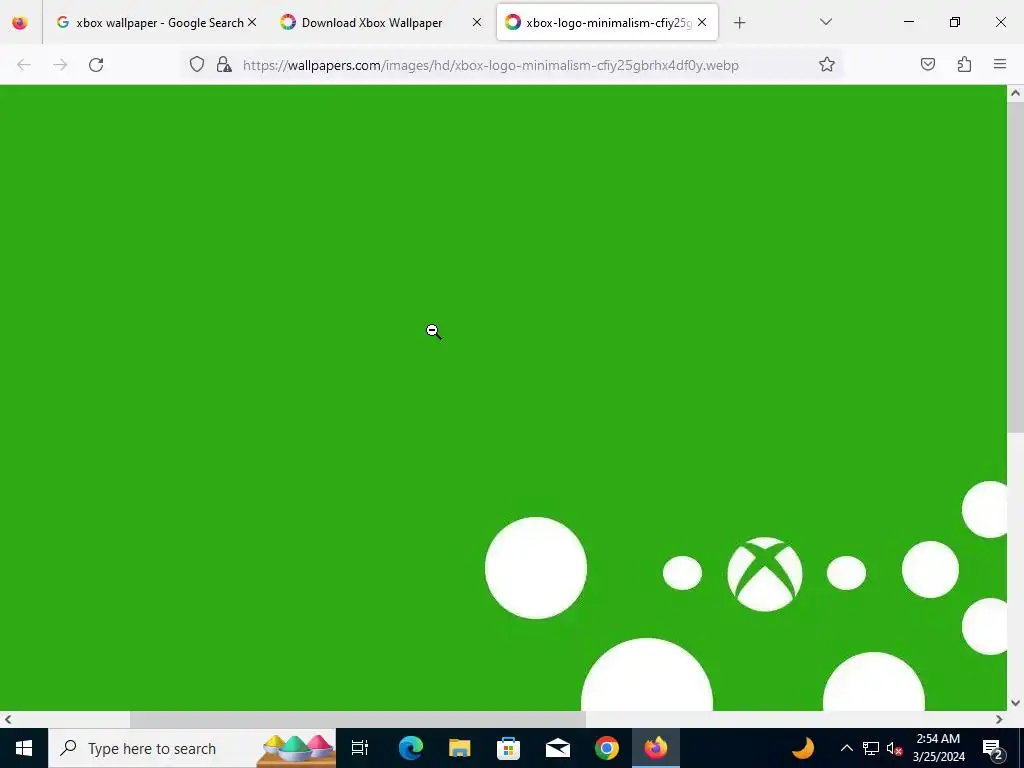Image resolution: width=1024 pixels, height=768 pixels.
Task: Zoom out the Xbox wallpaper image
Action: tap(503, 397)
